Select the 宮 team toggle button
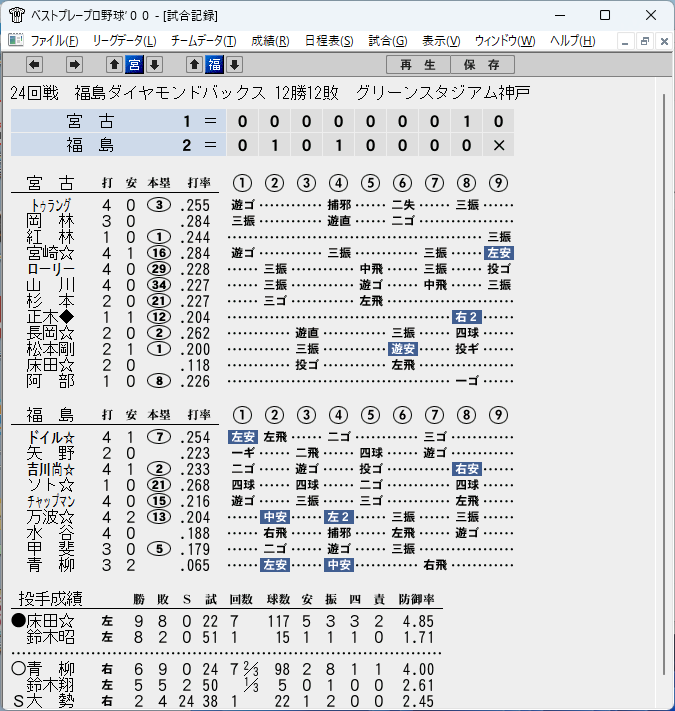The image size is (675, 711). (x=135, y=65)
